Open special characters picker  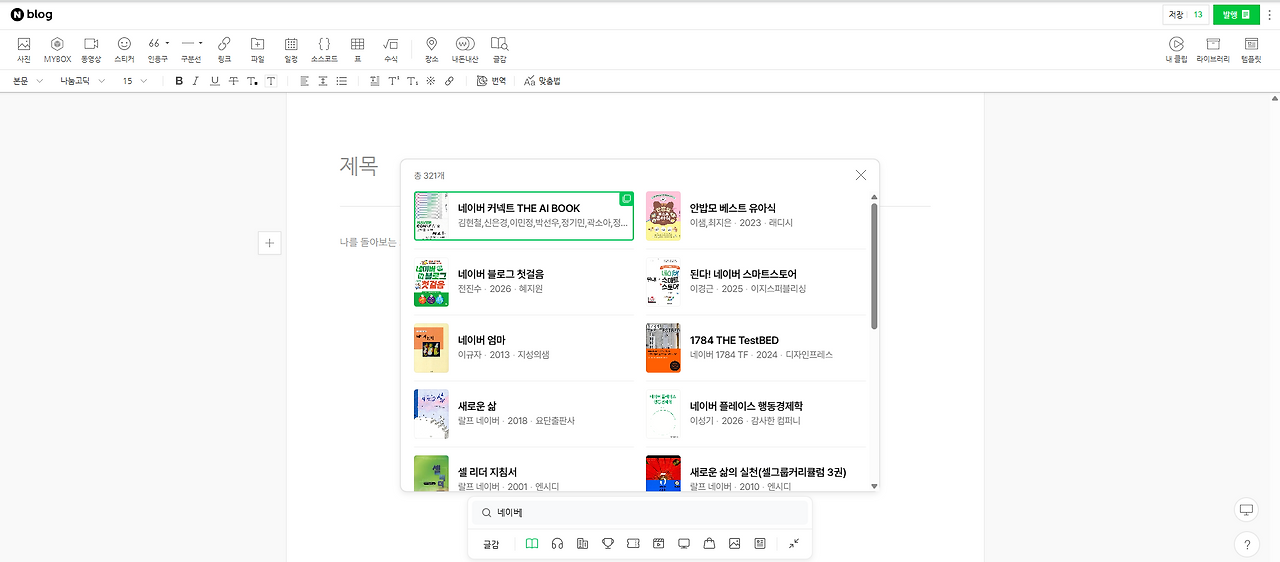tap(431, 81)
